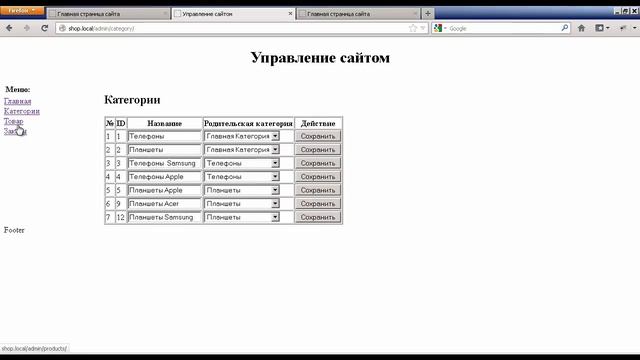Open the Google search engine selector icon
The width and height of the screenshot is (640, 360).
(x=440, y=28)
